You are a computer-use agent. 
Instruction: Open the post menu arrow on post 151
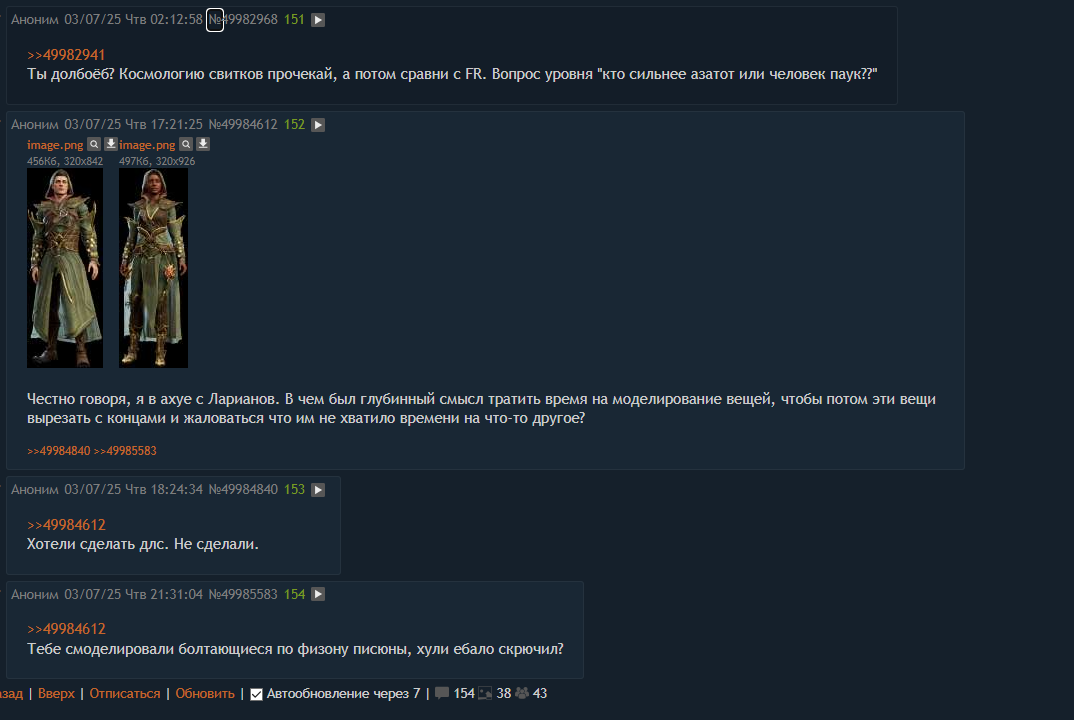(x=318, y=20)
